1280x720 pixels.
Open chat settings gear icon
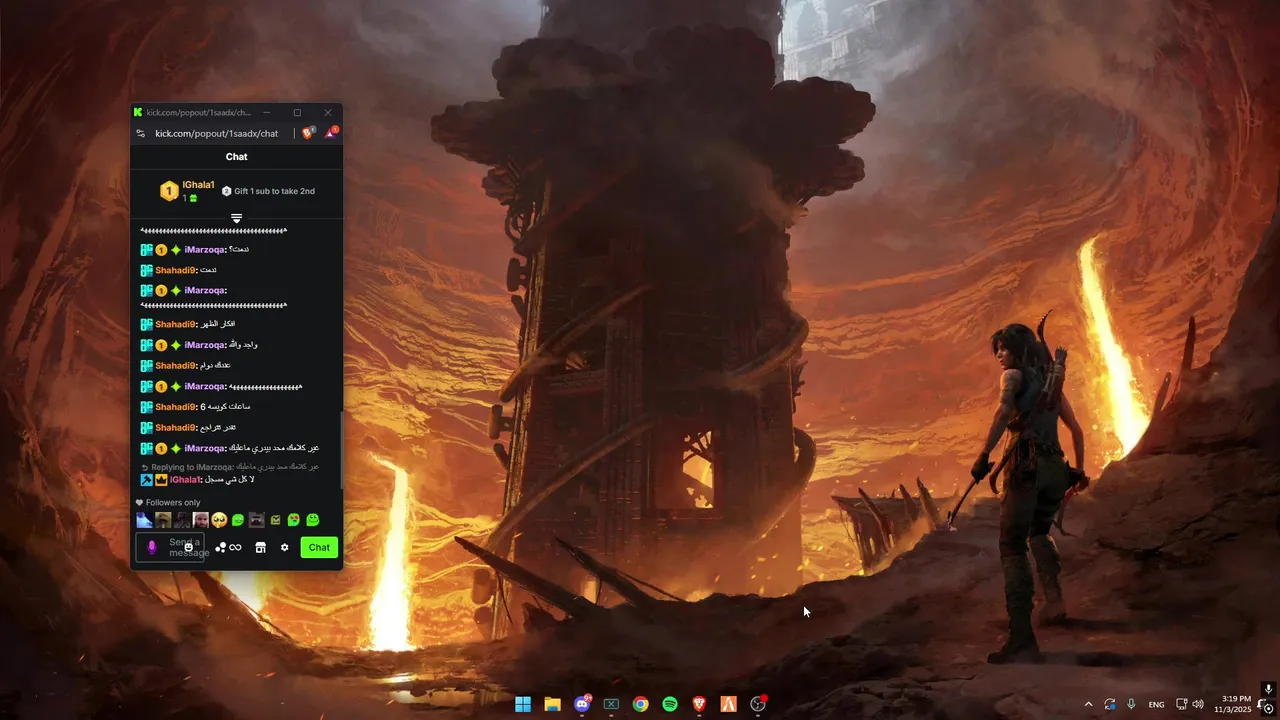point(284,547)
